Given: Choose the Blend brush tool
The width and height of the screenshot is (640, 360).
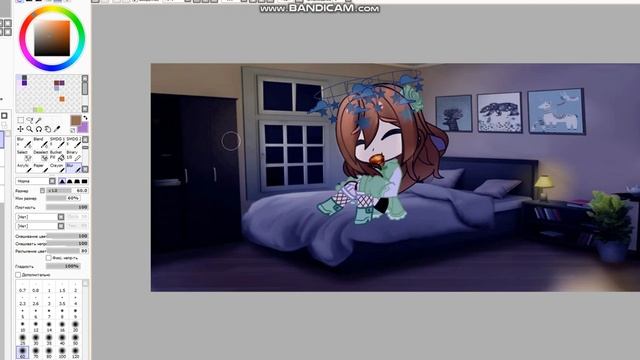Looking at the screenshot, I should tap(41, 142).
